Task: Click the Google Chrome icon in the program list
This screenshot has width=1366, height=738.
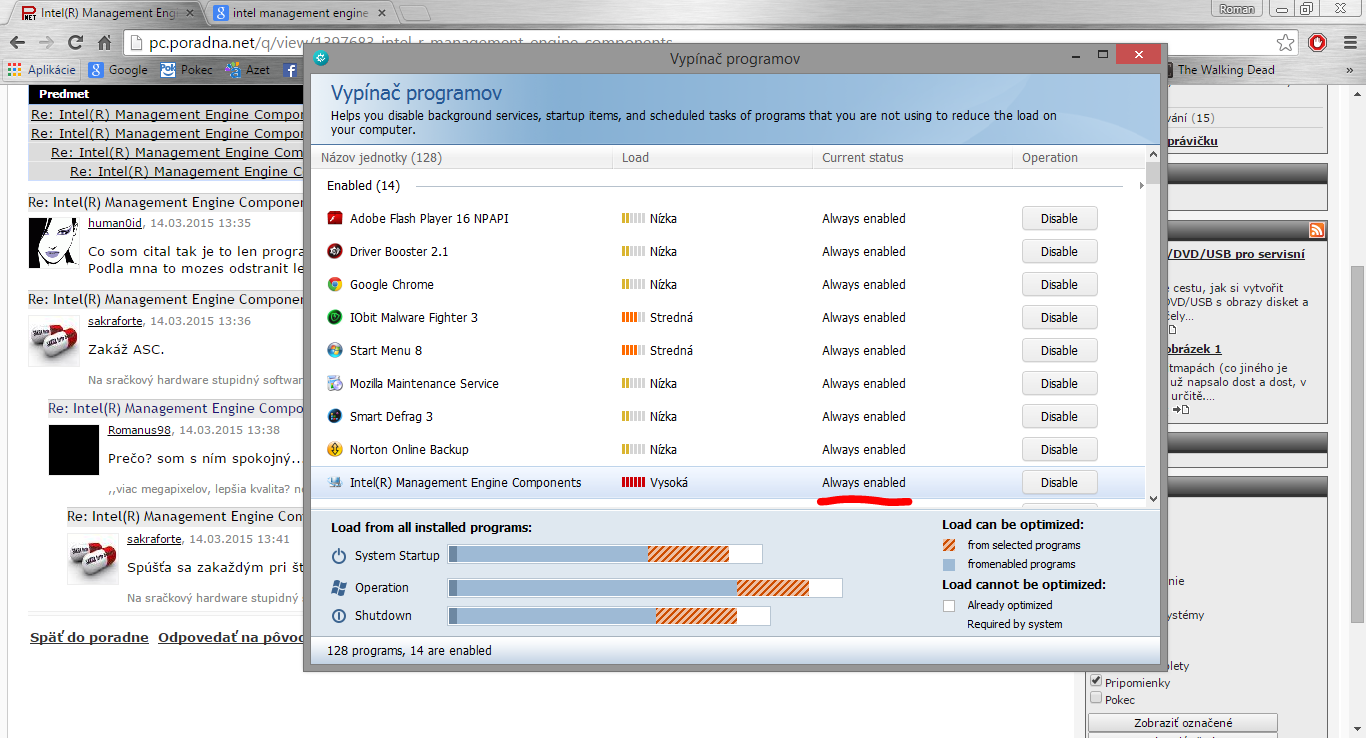Action: coord(335,284)
